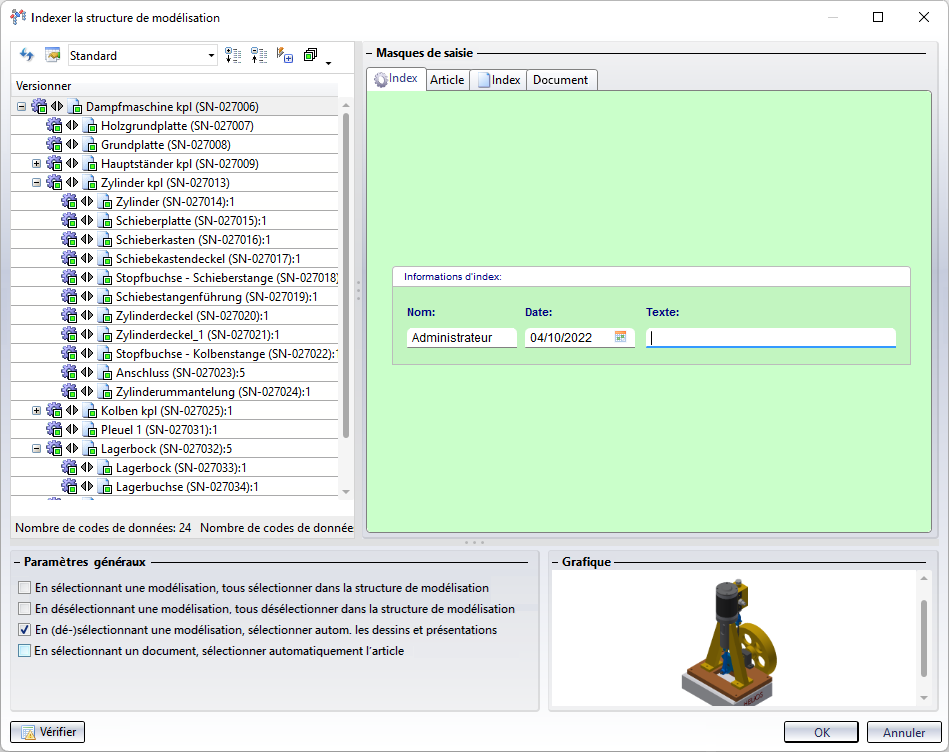Uncheck auto-select dessins et présentations option
The height and width of the screenshot is (752, 949).
pos(25,630)
